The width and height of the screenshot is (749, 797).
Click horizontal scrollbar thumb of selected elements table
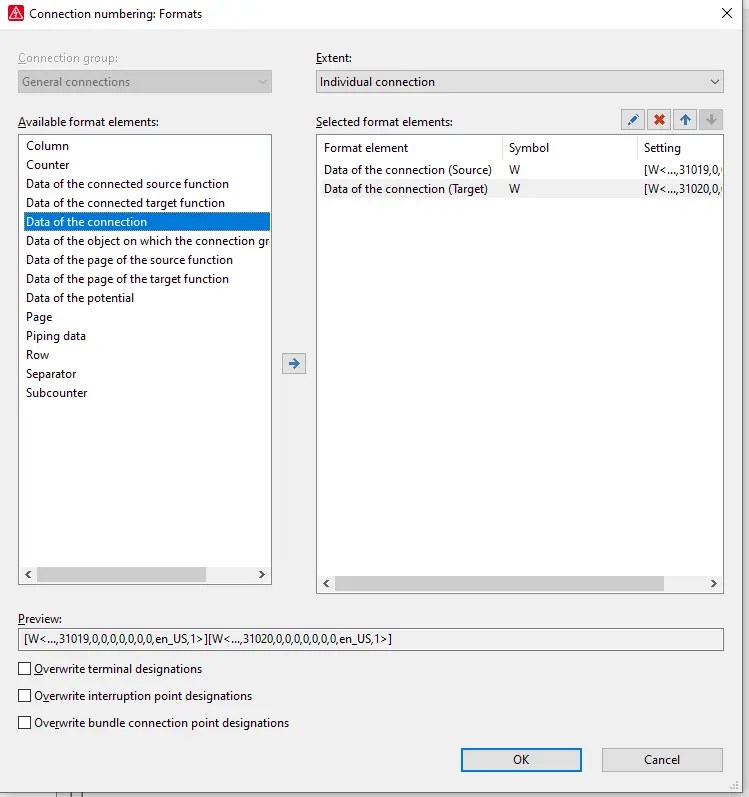[x=500, y=584]
